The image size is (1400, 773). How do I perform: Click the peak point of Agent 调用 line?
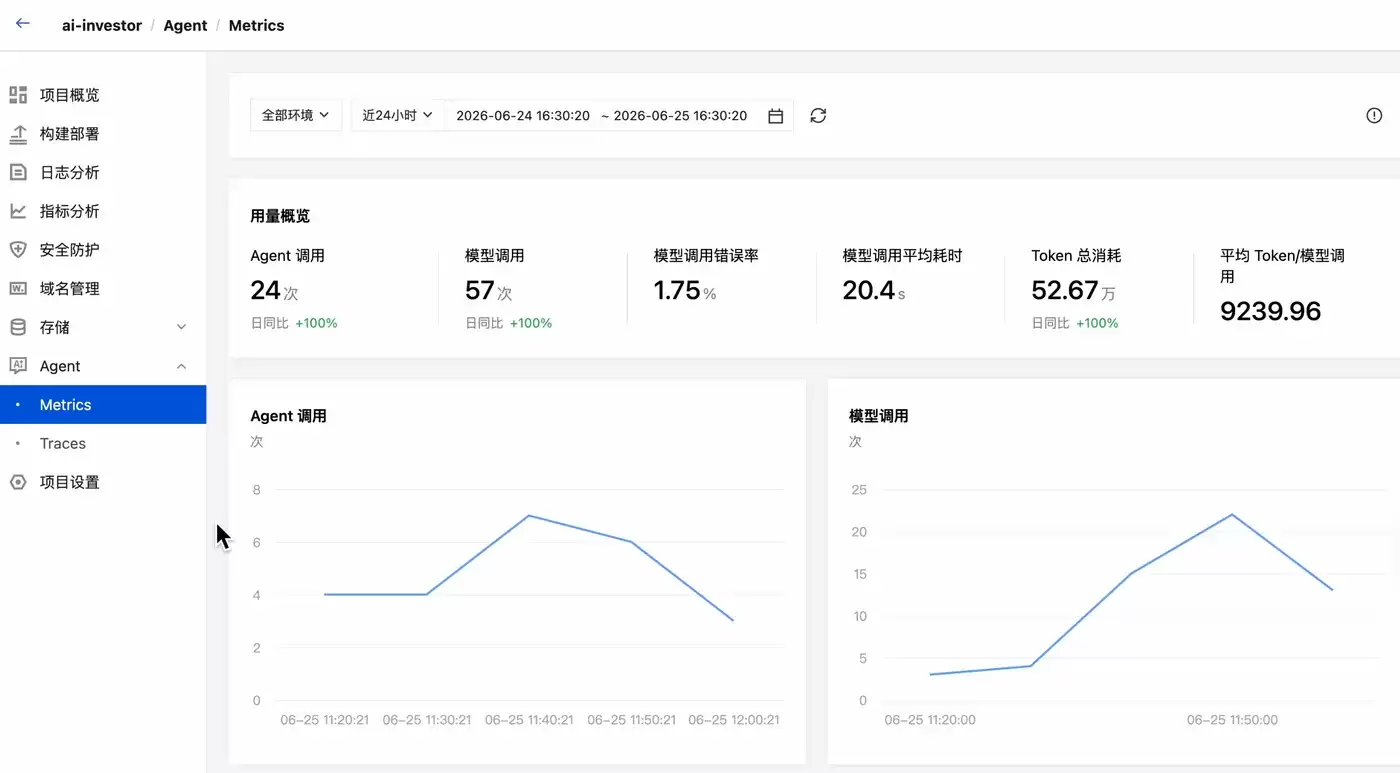pyautogui.click(x=529, y=516)
